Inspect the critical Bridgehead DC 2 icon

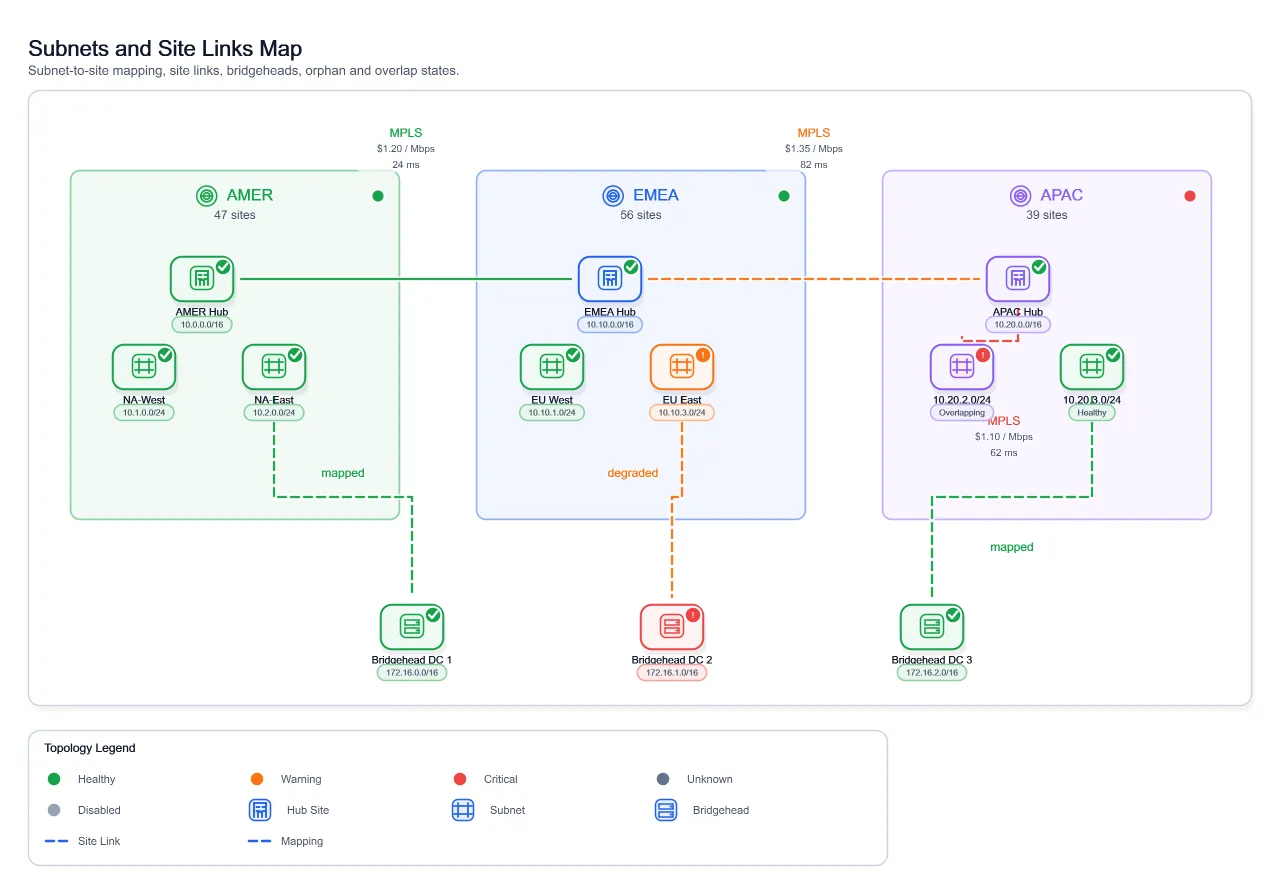[672, 627]
